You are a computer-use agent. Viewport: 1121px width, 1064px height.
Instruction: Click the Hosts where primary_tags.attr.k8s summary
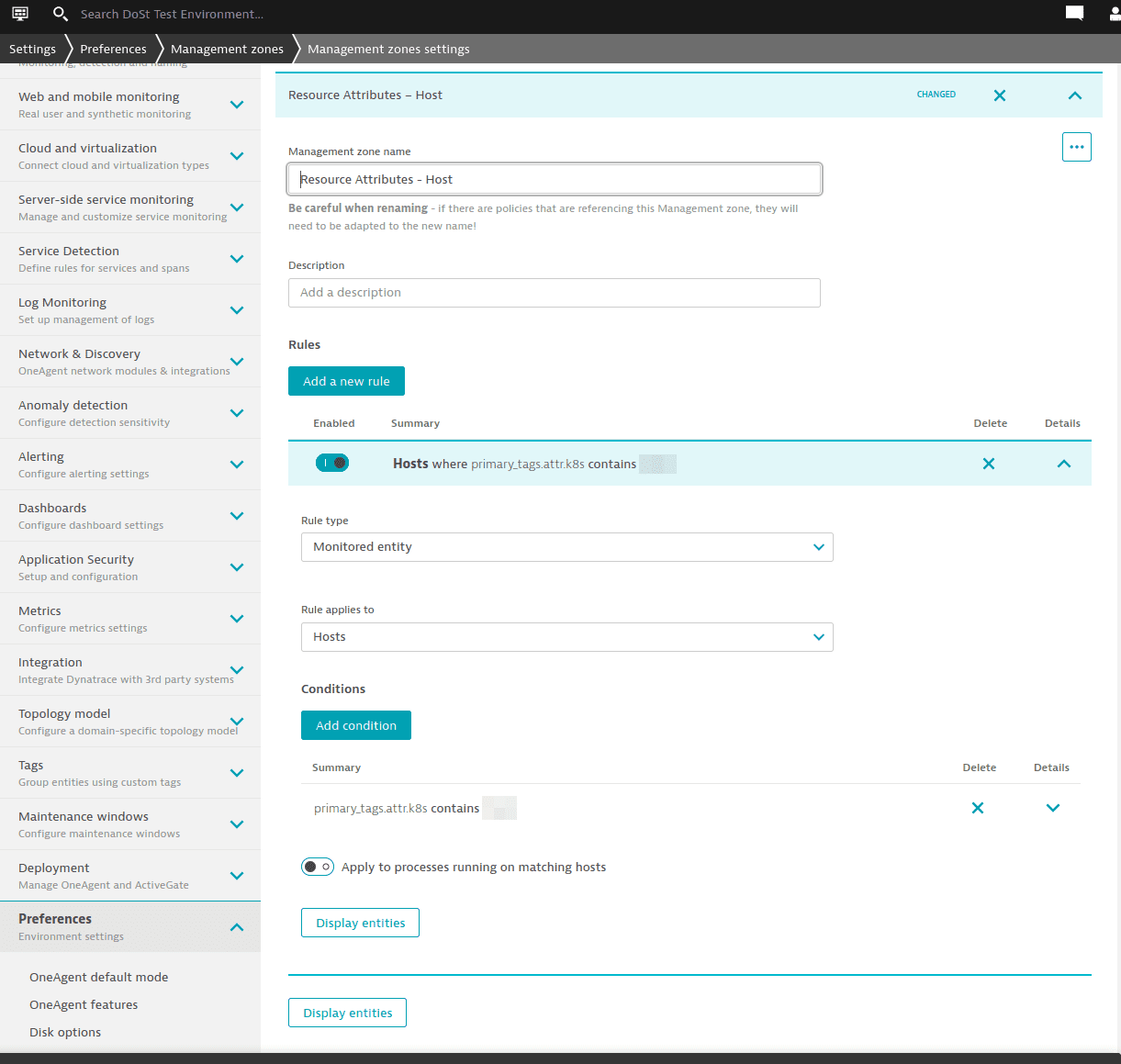534,464
